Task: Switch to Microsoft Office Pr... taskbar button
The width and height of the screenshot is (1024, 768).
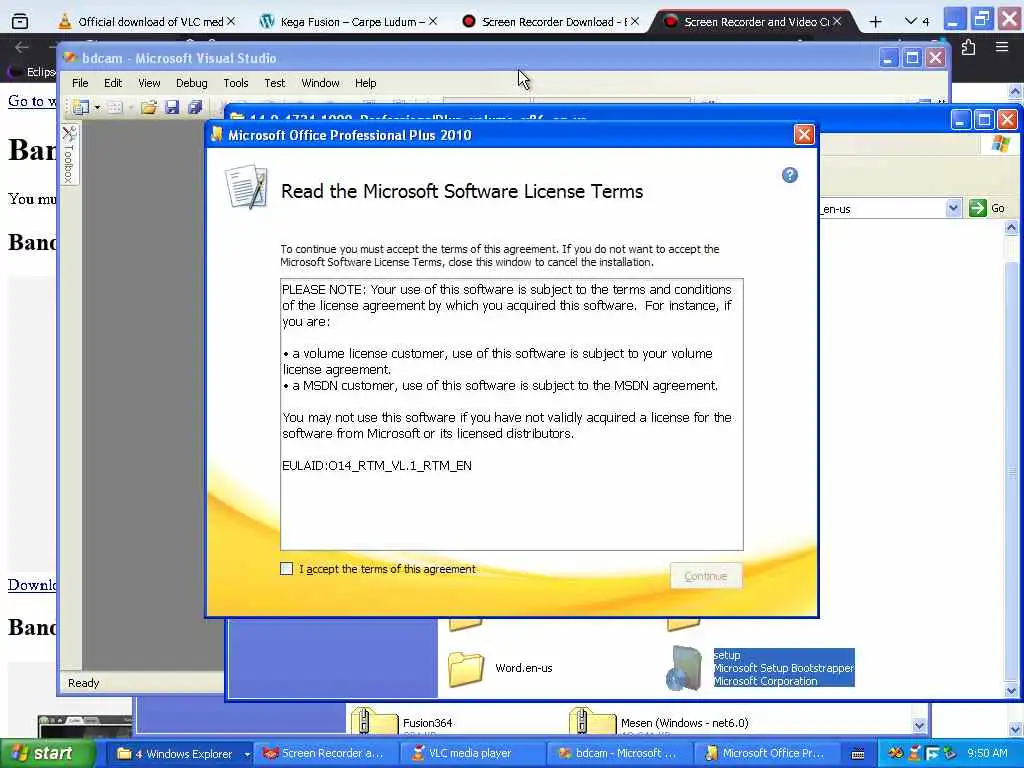Action: click(764, 754)
